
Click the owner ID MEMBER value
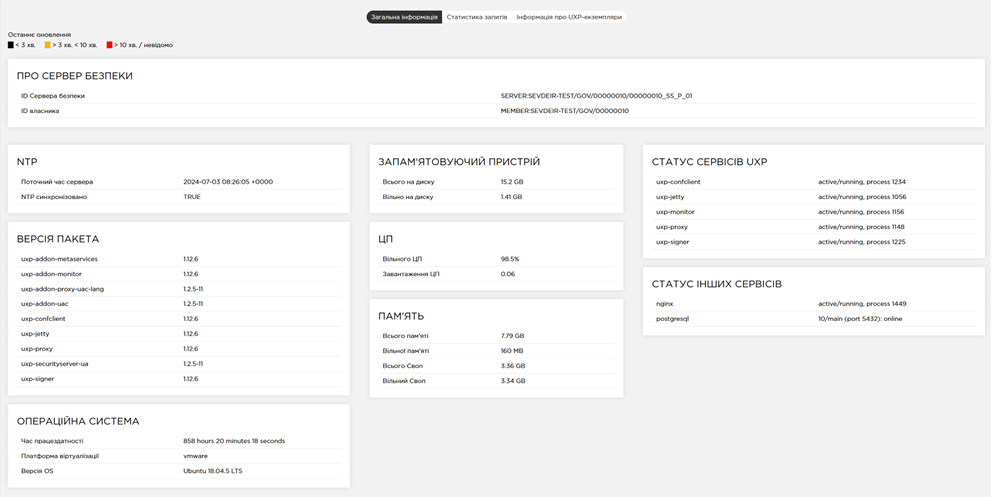point(564,111)
